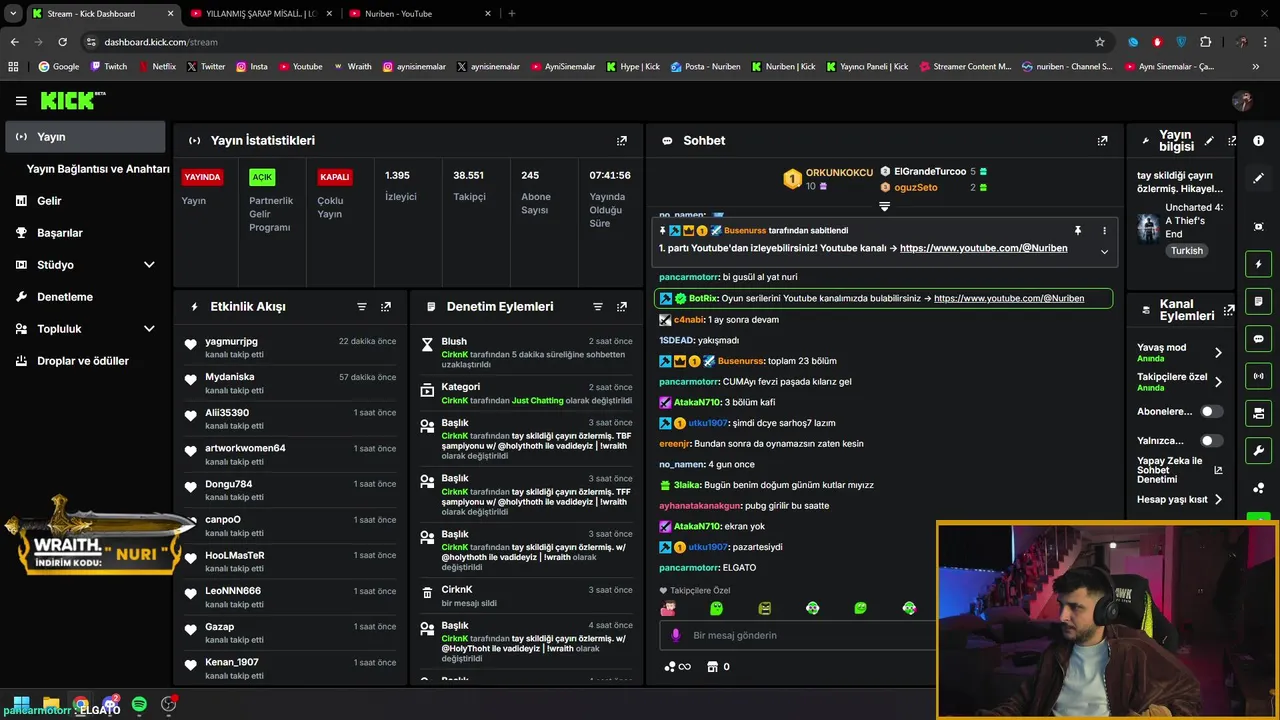Pop out the Etkinlik Akışı panel
The height and width of the screenshot is (720, 1280).
(x=386, y=307)
